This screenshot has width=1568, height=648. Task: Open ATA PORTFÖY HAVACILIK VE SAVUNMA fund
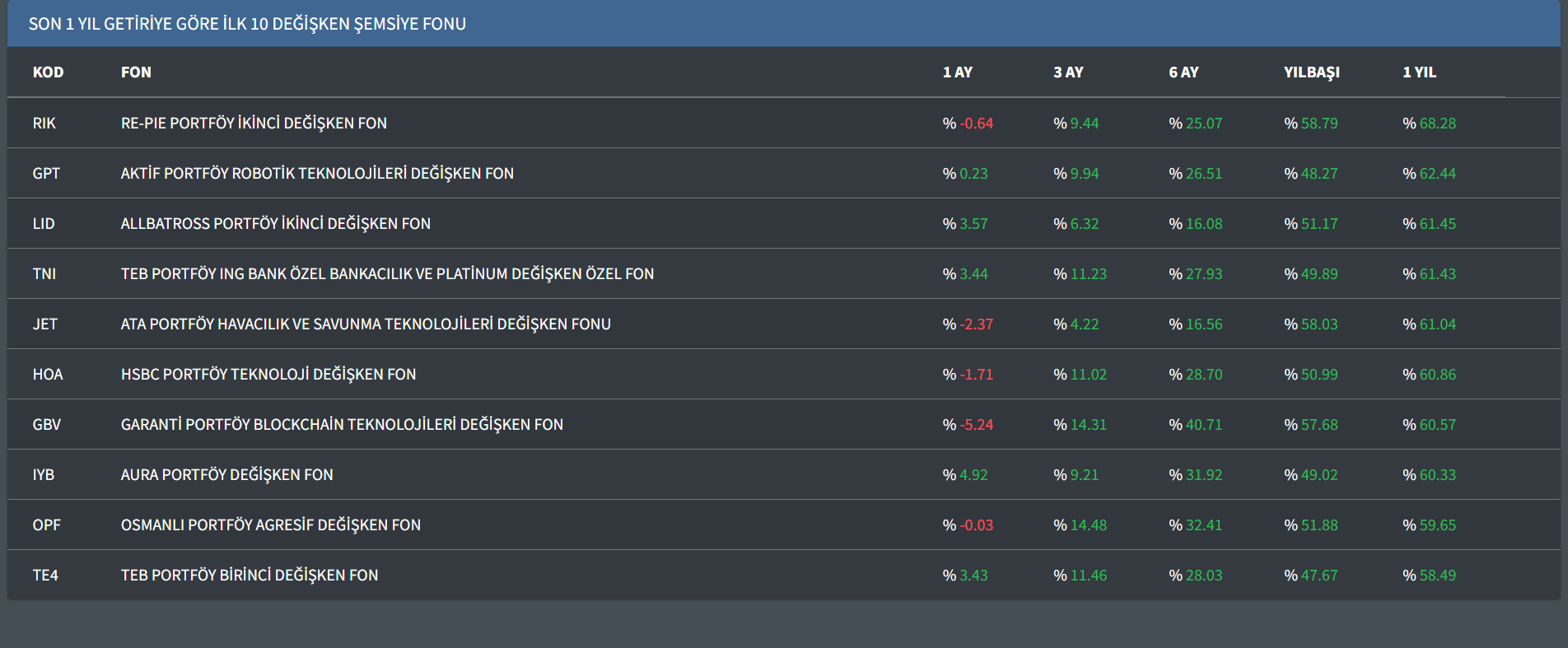pos(366,324)
